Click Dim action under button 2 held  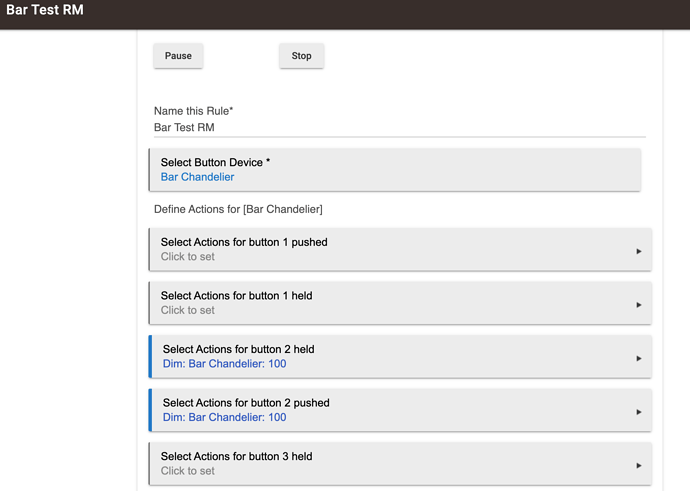pos(224,364)
